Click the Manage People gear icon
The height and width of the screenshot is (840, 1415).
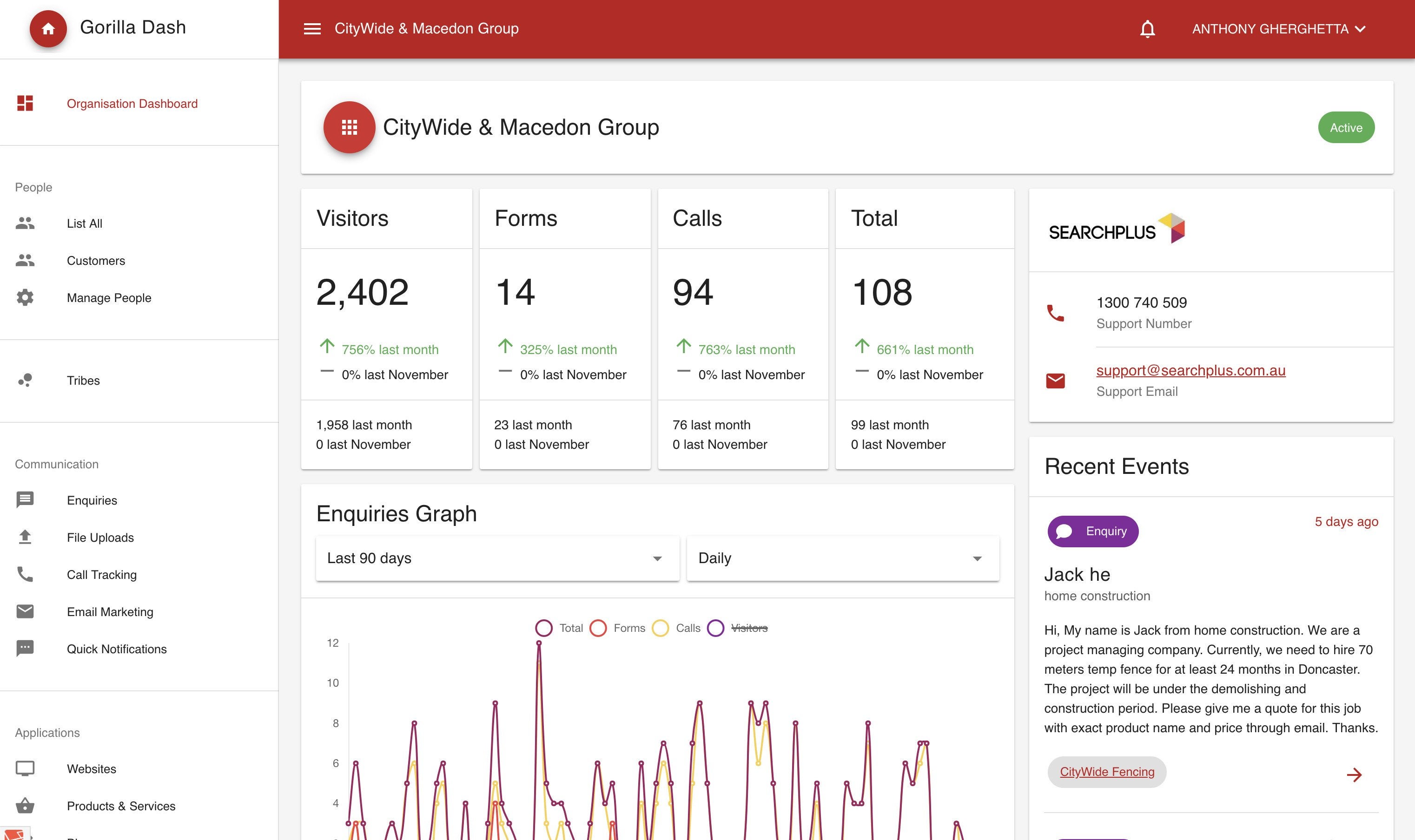pos(25,298)
